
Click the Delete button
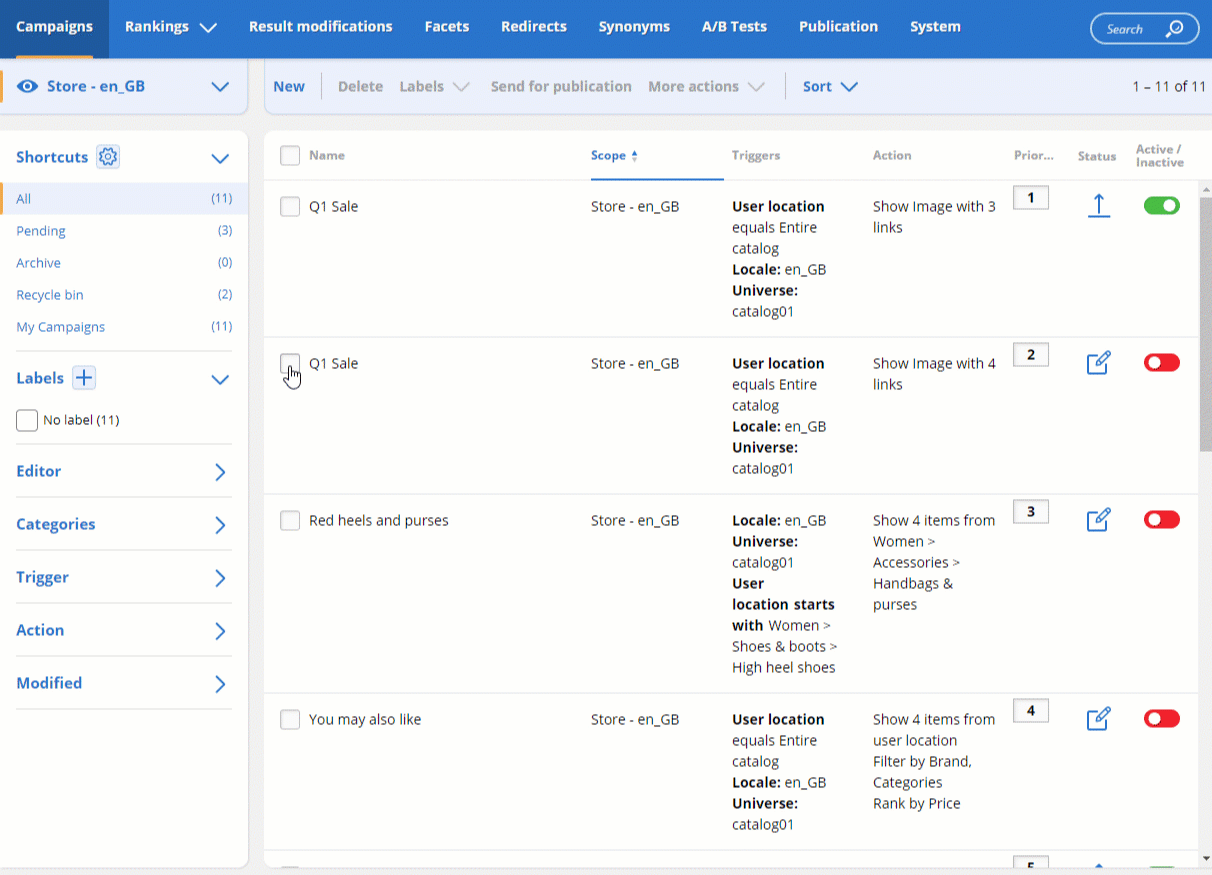[360, 87]
